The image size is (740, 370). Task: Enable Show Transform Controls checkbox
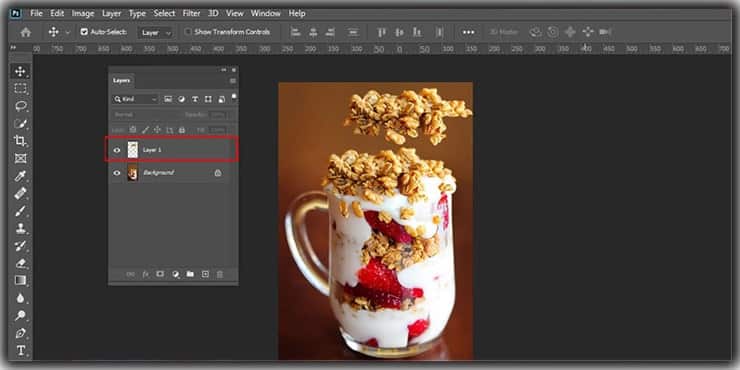tap(188, 32)
